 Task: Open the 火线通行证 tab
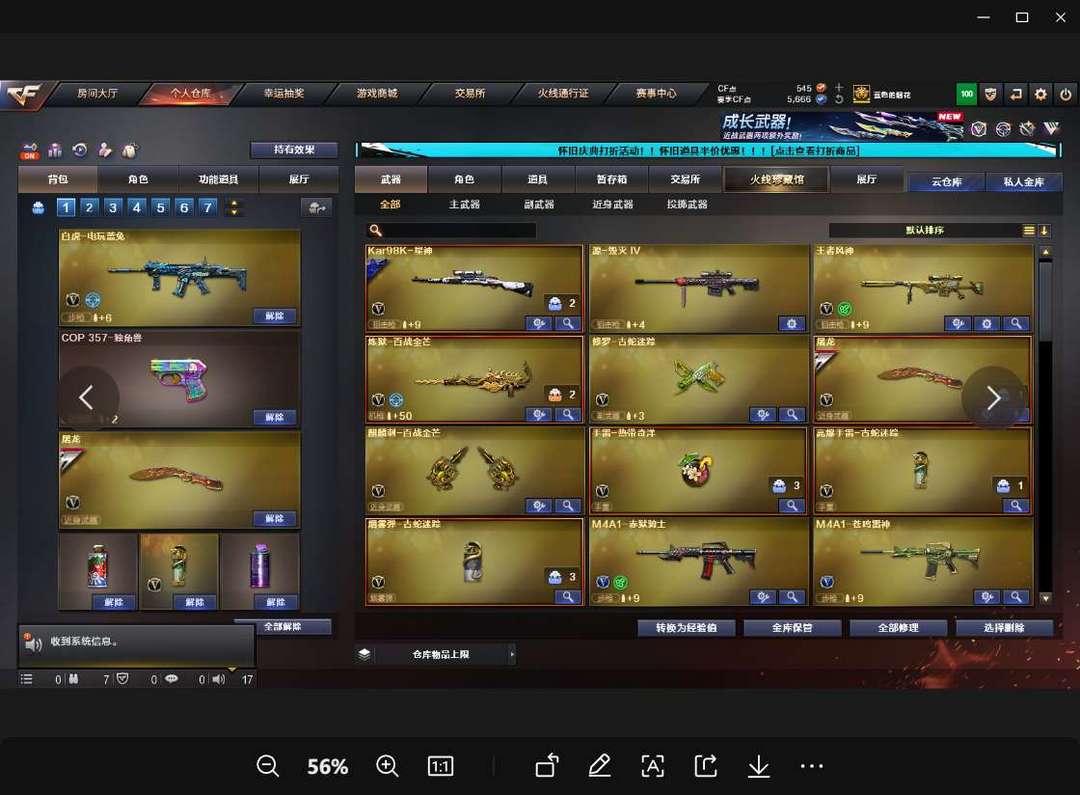563,93
